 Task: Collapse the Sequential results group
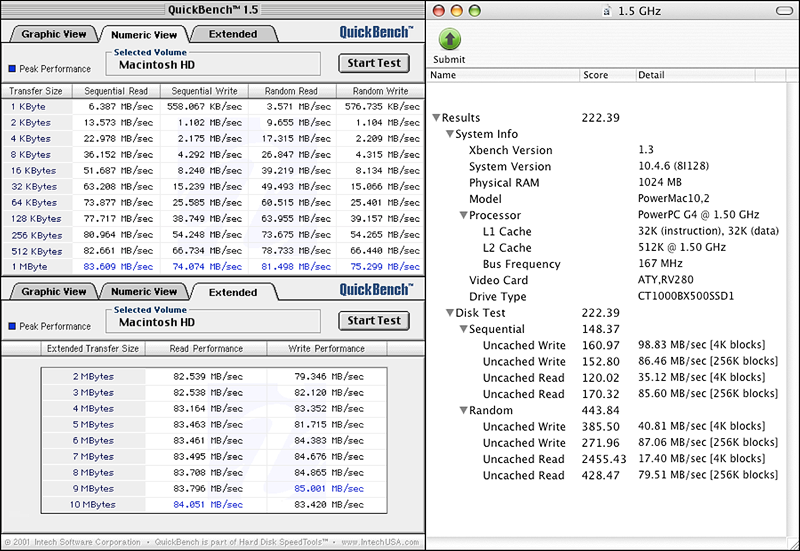[463, 329]
